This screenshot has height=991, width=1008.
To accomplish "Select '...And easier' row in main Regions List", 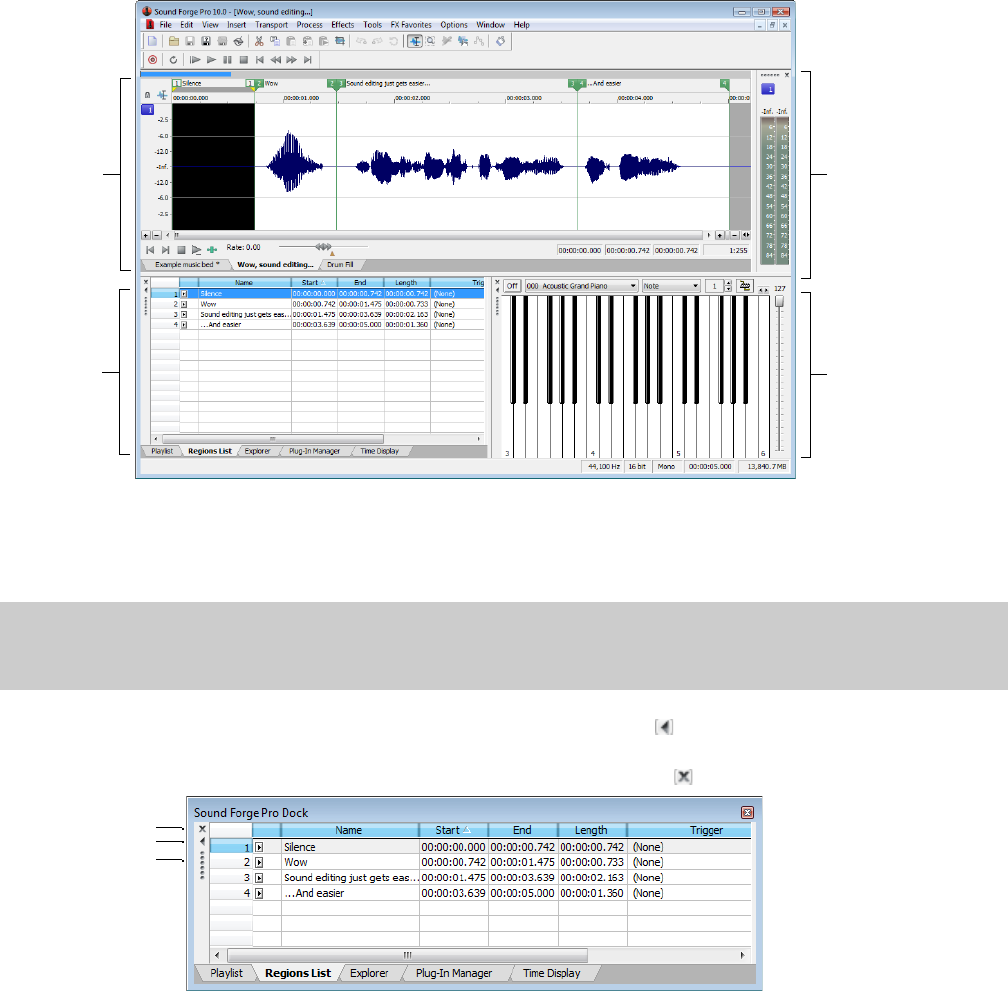I will click(318, 325).
